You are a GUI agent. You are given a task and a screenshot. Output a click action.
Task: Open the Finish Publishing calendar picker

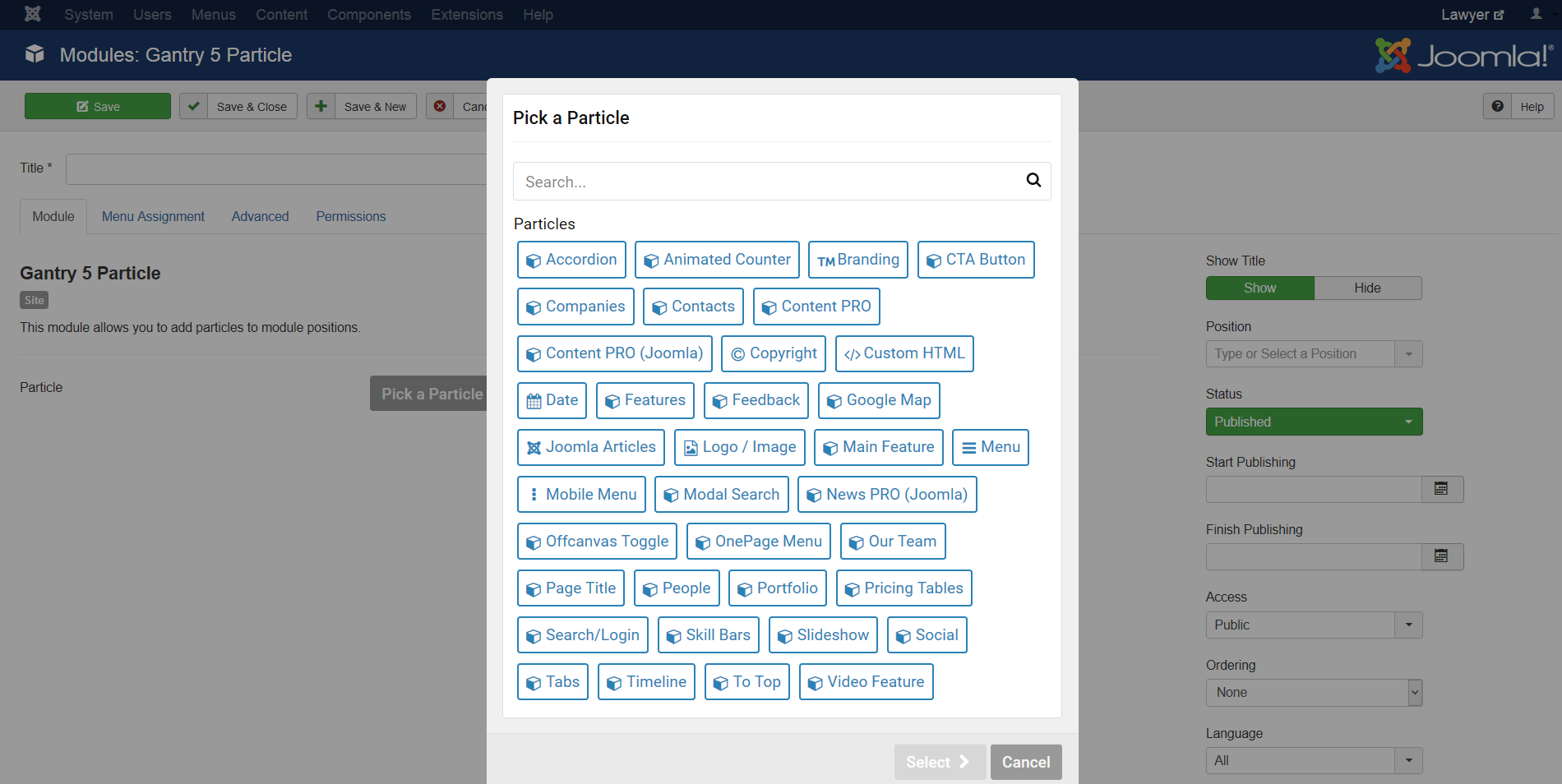1441,556
